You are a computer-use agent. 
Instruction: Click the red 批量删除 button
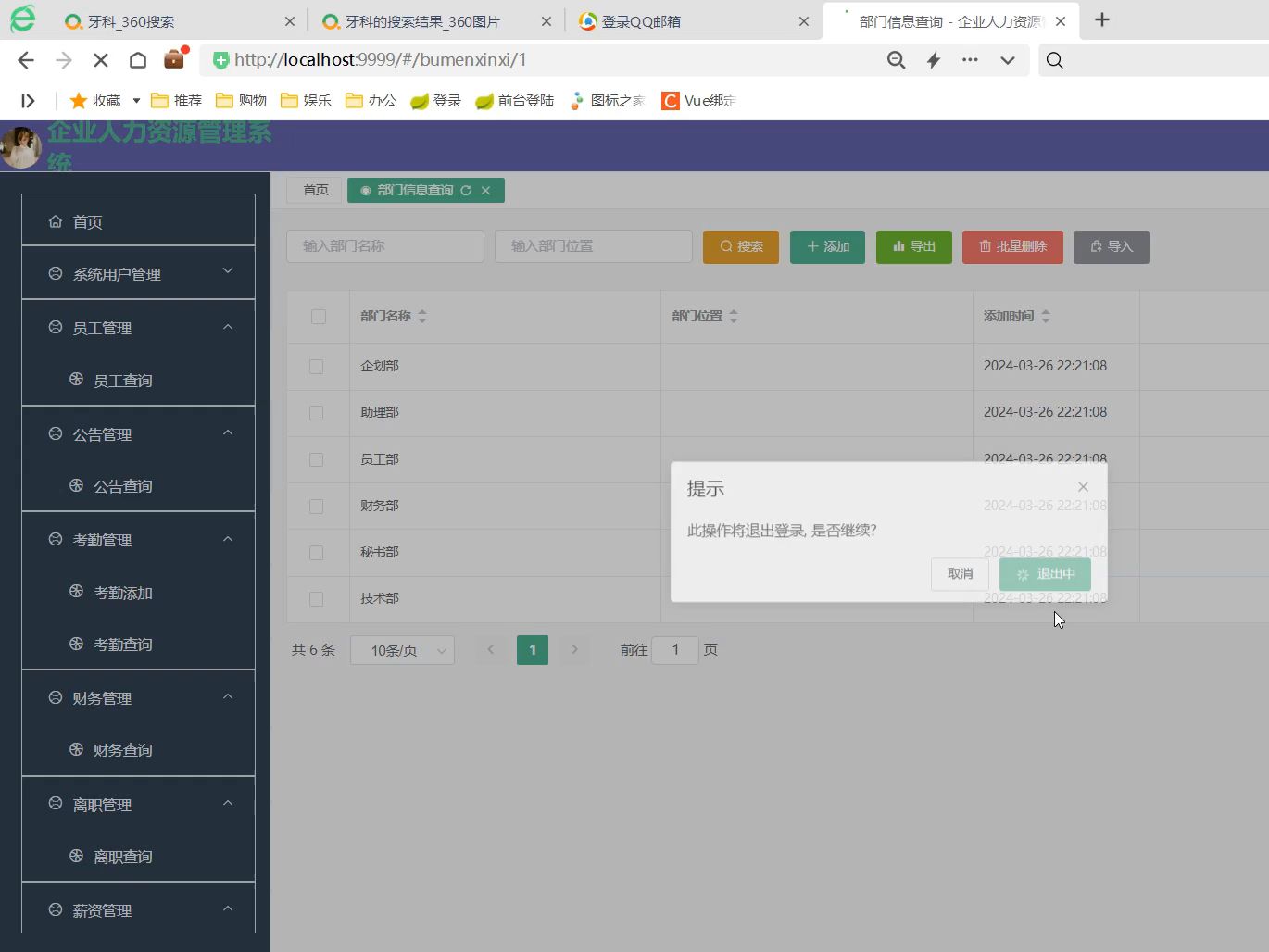pos(1012,246)
